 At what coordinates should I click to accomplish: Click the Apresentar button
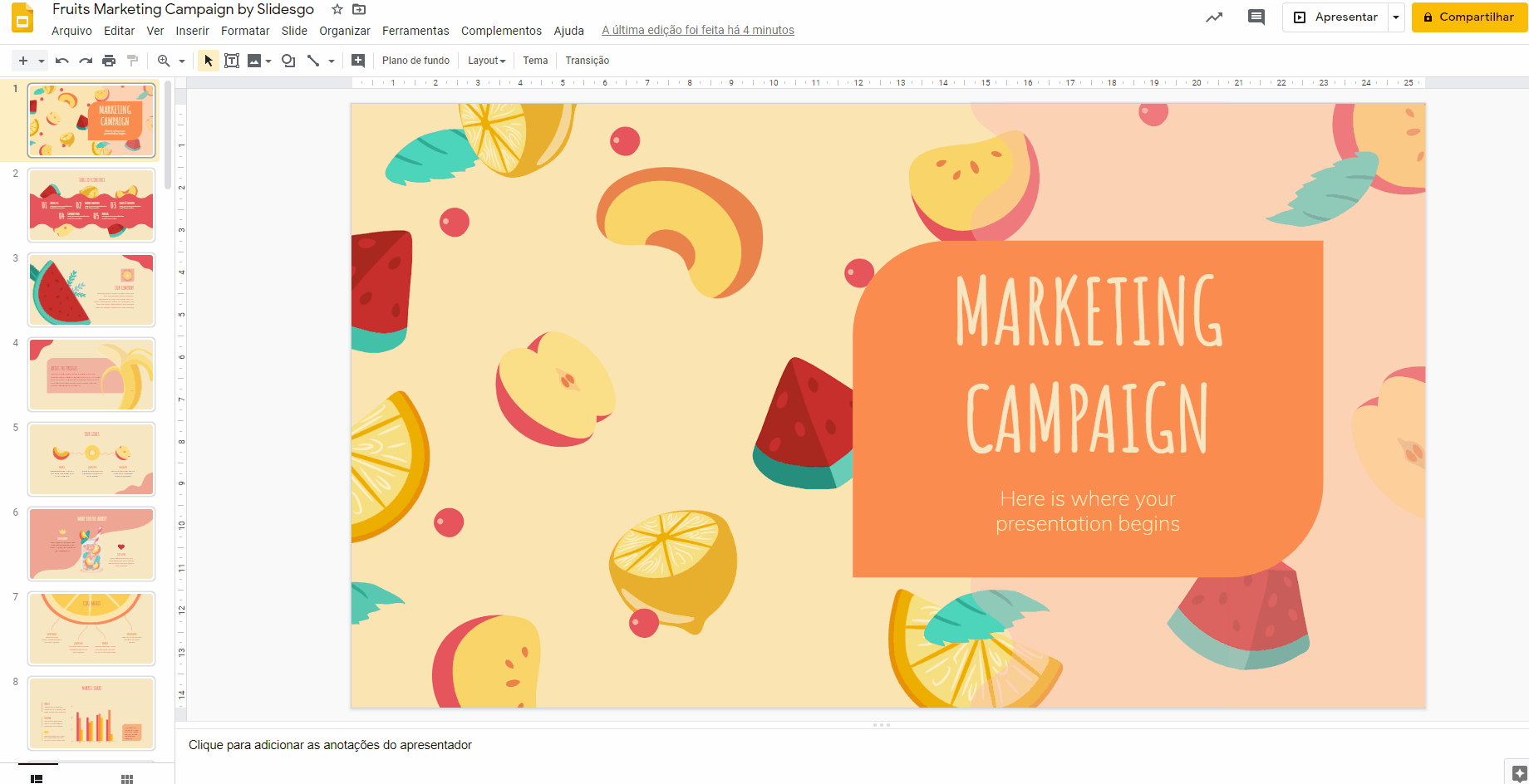[x=1335, y=17]
